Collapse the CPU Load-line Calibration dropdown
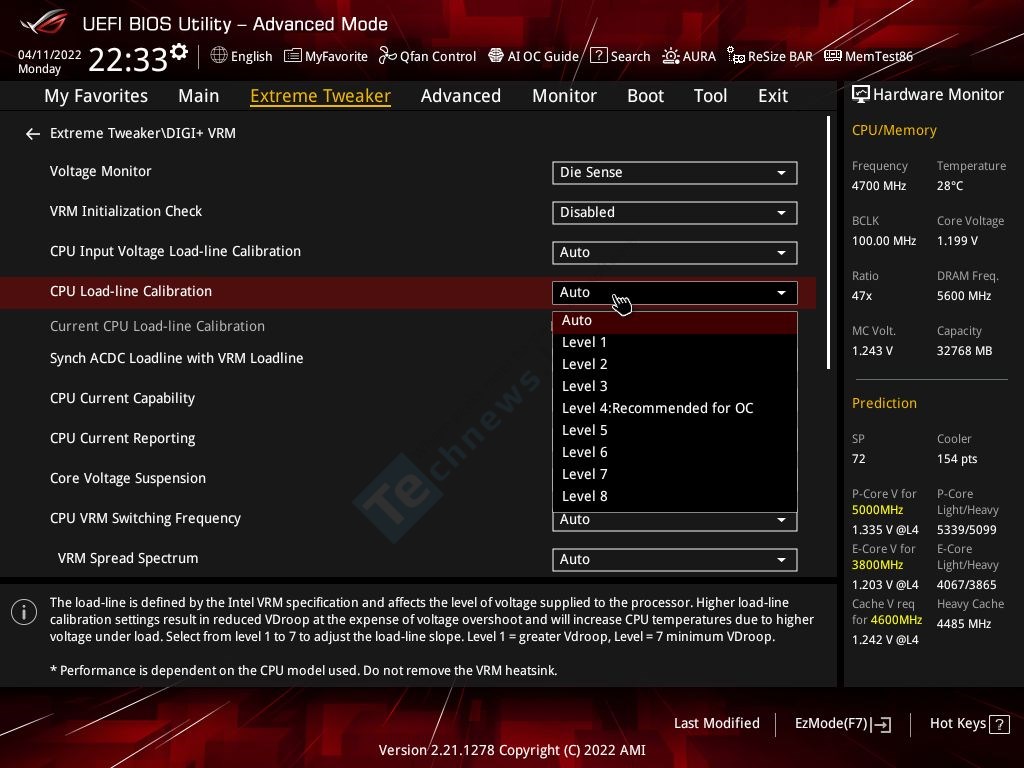Image resolution: width=1024 pixels, height=768 pixels. click(675, 293)
